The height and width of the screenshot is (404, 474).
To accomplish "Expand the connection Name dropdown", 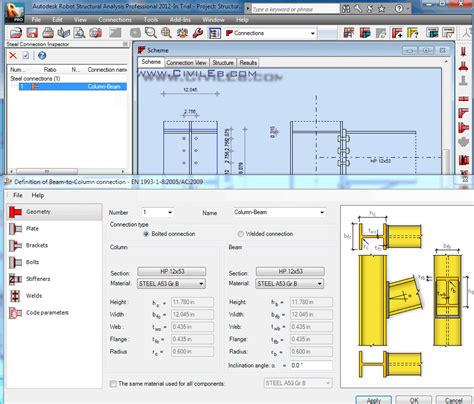I will [x=322, y=212].
